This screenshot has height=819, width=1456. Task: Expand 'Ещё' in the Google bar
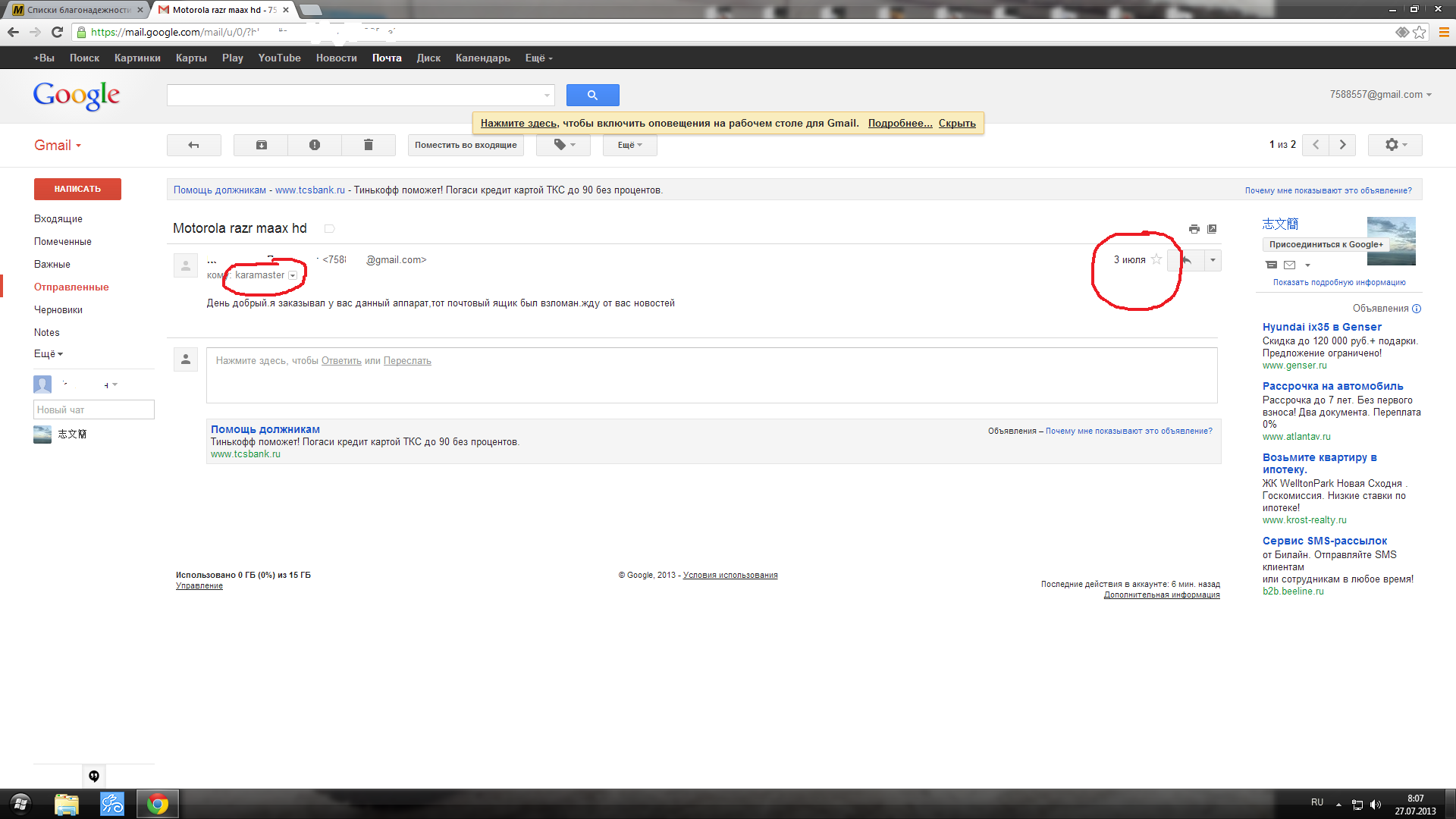click(x=538, y=58)
